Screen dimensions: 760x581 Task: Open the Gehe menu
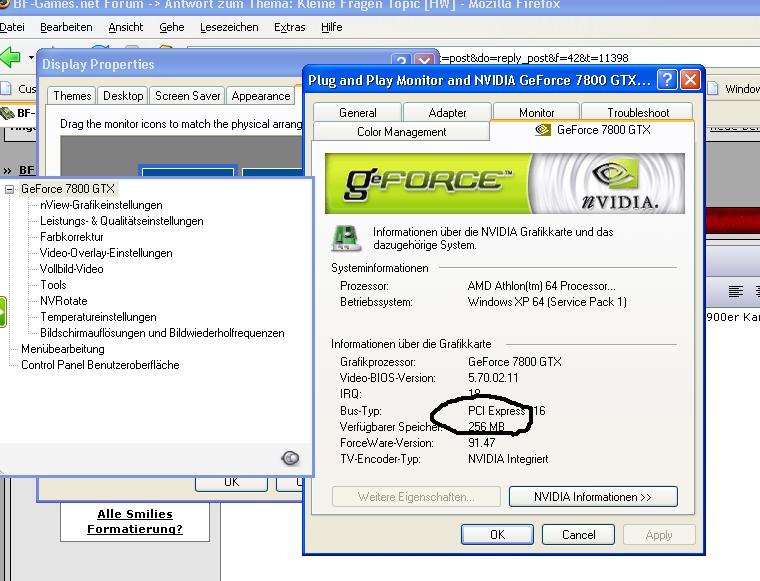(172, 27)
